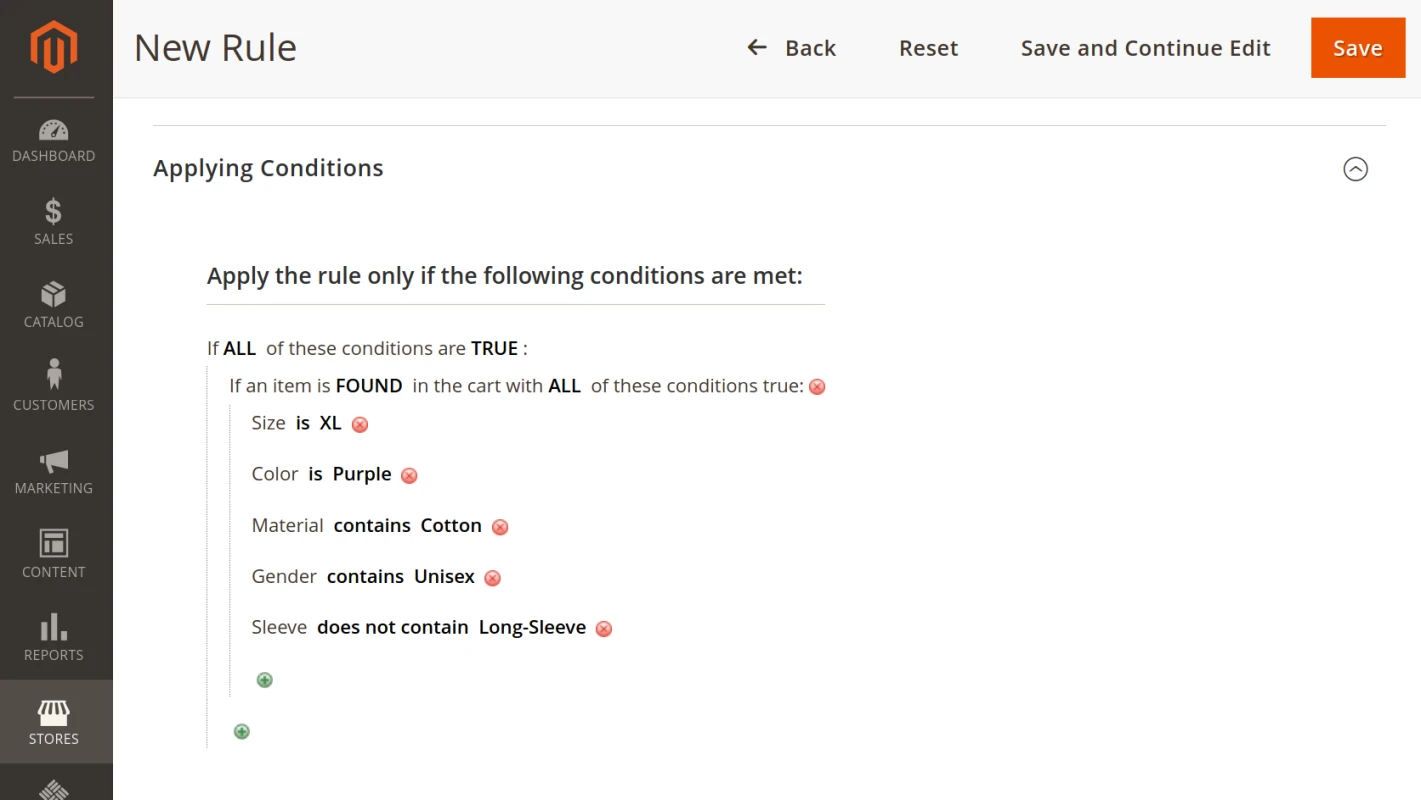Open the Dashboard from the sidebar icon
The height and width of the screenshot is (800, 1421).
point(53,132)
